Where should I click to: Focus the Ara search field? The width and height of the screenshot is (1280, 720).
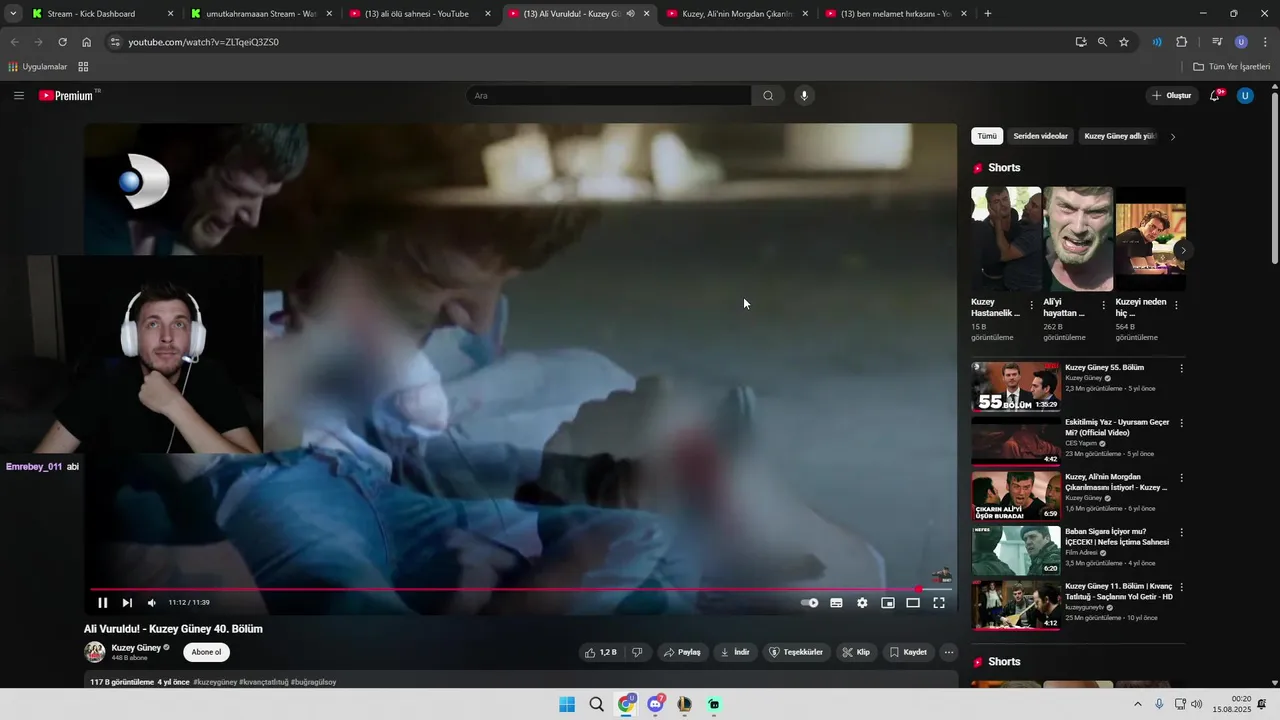[x=608, y=96]
